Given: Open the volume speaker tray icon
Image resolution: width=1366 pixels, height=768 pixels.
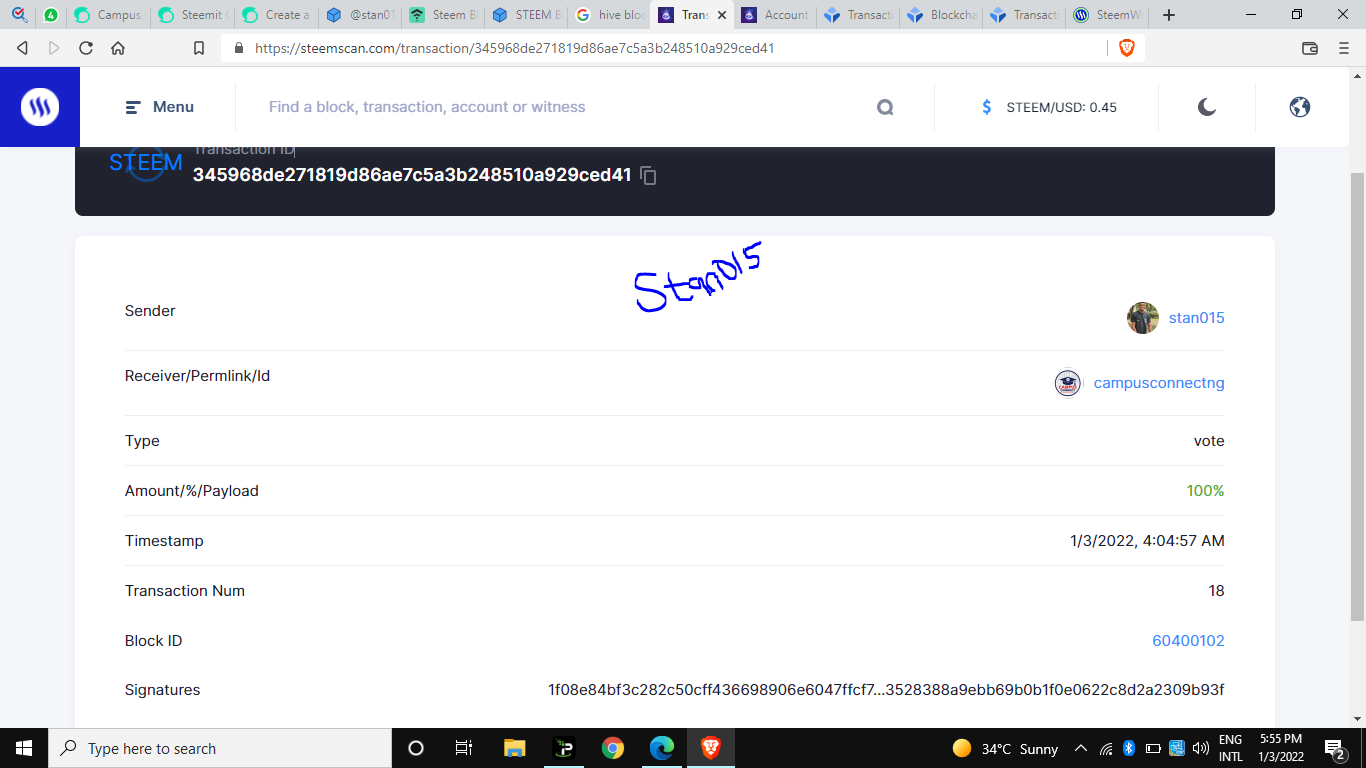Looking at the screenshot, I should (x=1201, y=748).
